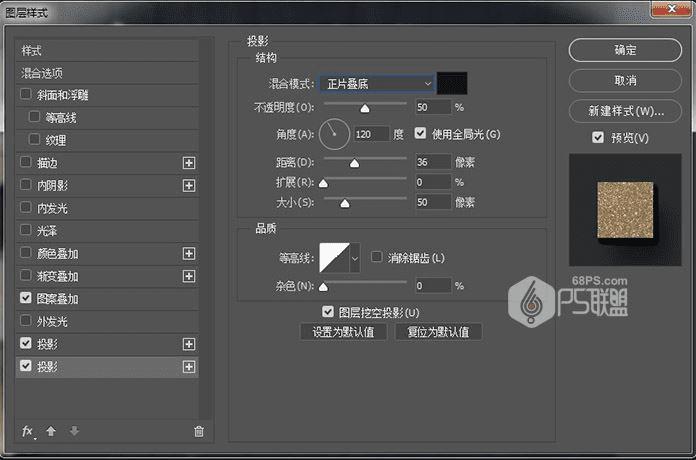Select 样式 in the left list

tap(107, 51)
